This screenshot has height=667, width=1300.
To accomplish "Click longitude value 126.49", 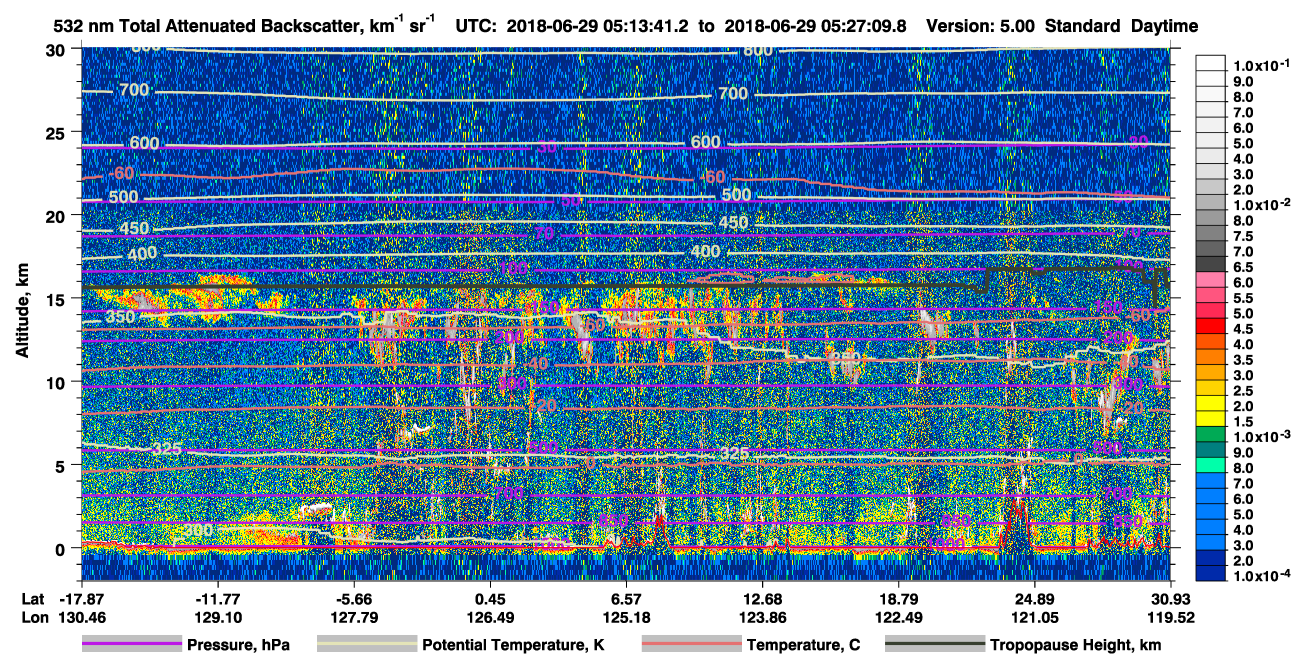I will click(x=490, y=616).
